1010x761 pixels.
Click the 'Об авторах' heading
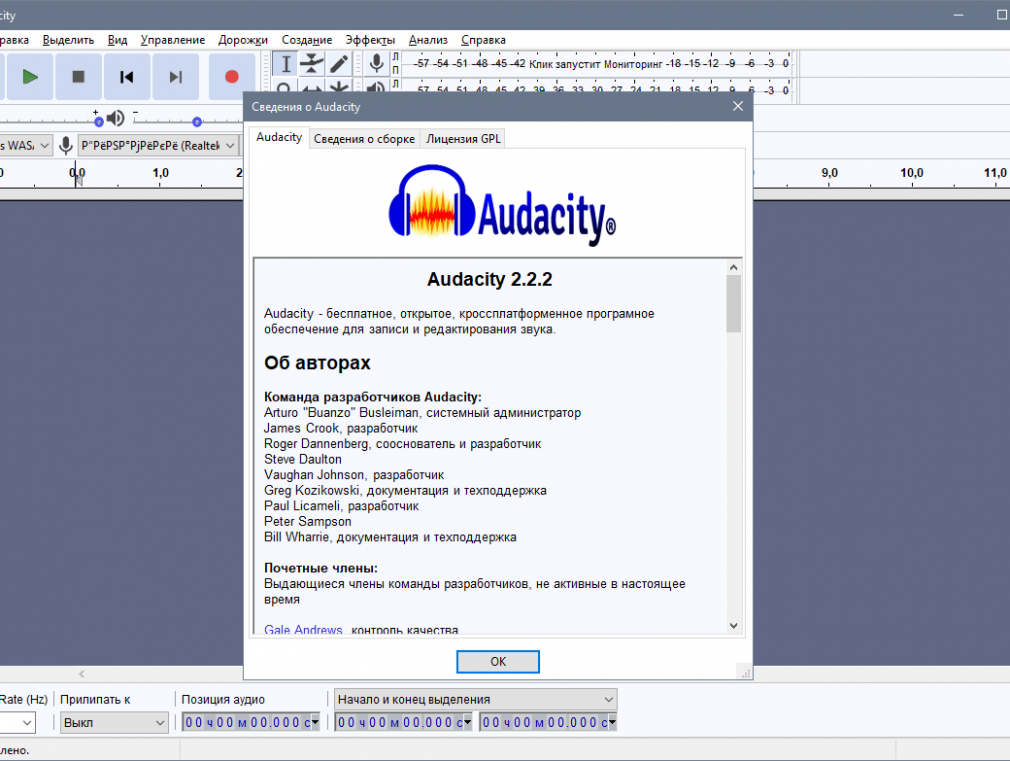(x=317, y=363)
